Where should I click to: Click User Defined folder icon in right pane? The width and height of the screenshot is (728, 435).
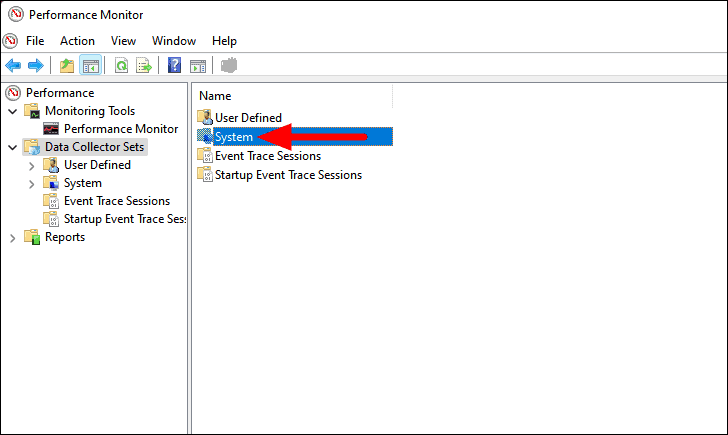(205, 117)
